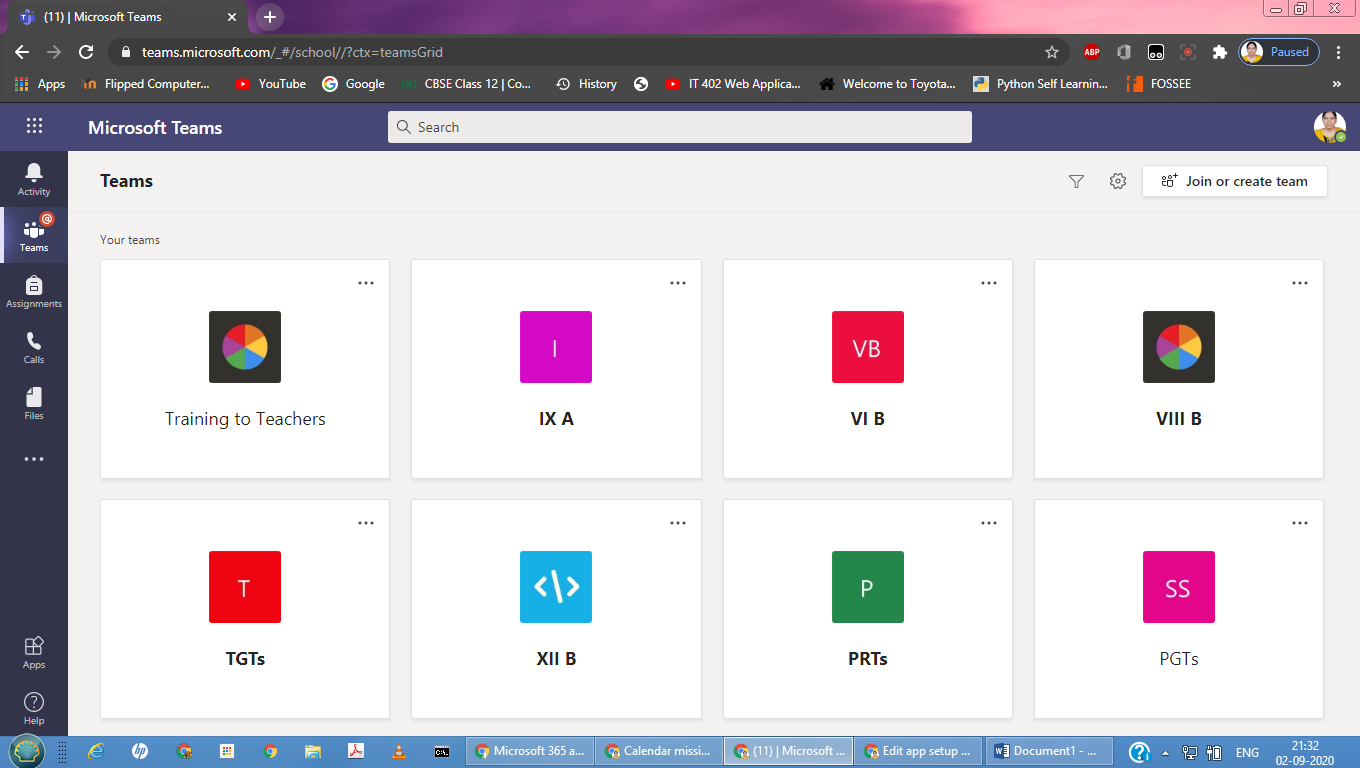This screenshot has width=1360, height=768.
Task: Open the manage teams gear icon
Action: click(x=1118, y=181)
